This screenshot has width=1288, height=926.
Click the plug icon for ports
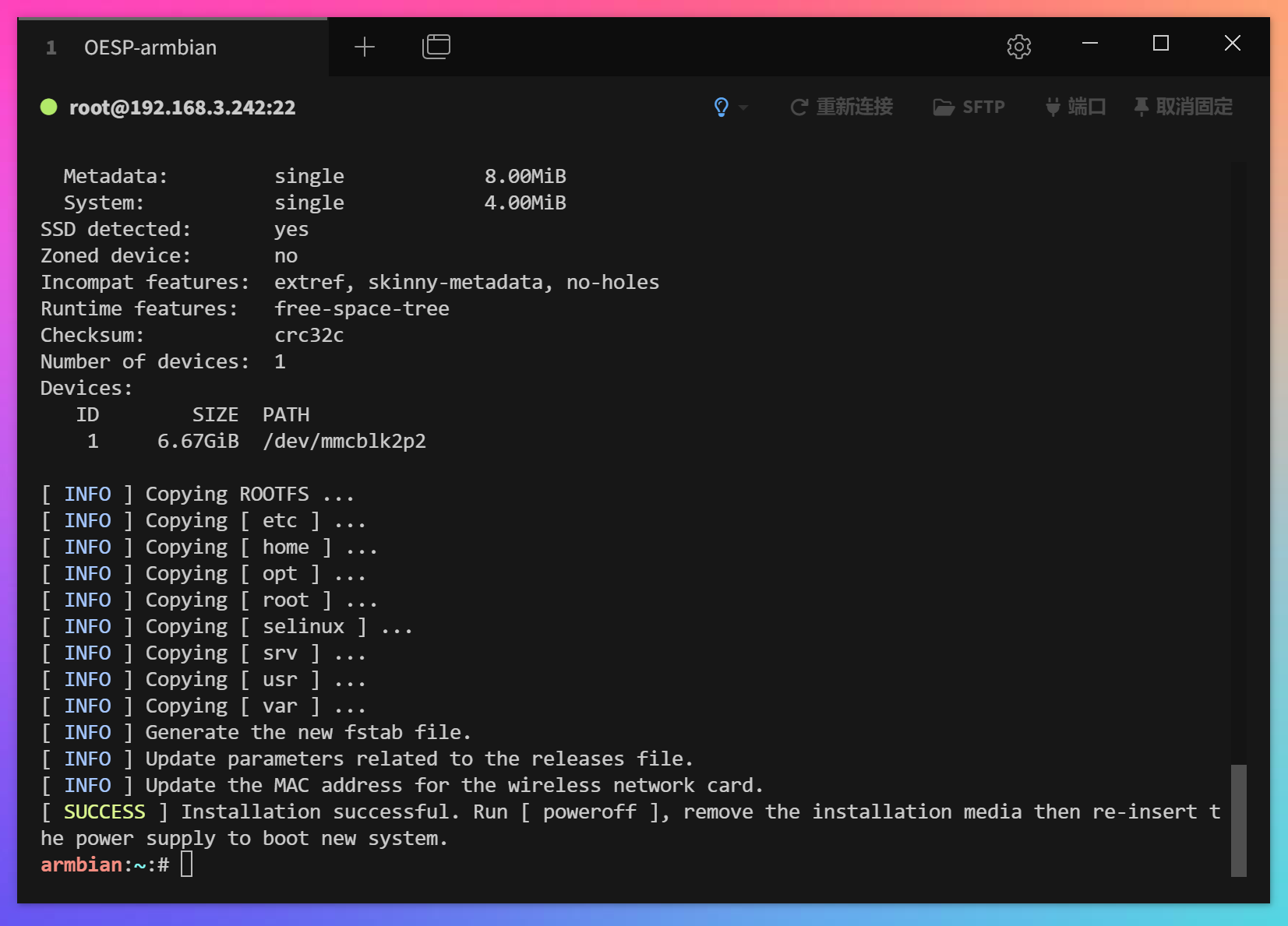click(1053, 107)
